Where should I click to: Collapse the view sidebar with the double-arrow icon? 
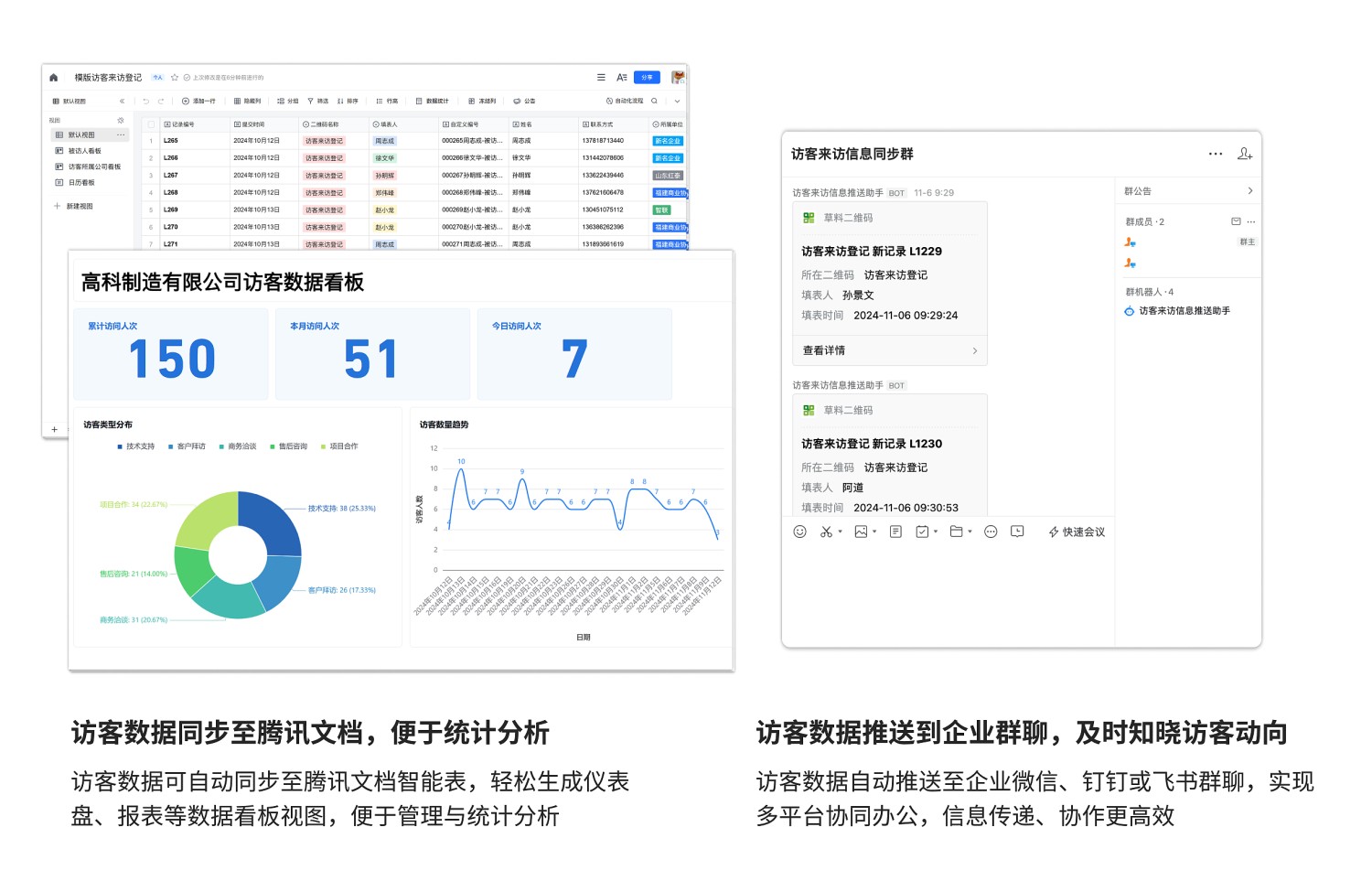pyautogui.click(x=122, y=102)
